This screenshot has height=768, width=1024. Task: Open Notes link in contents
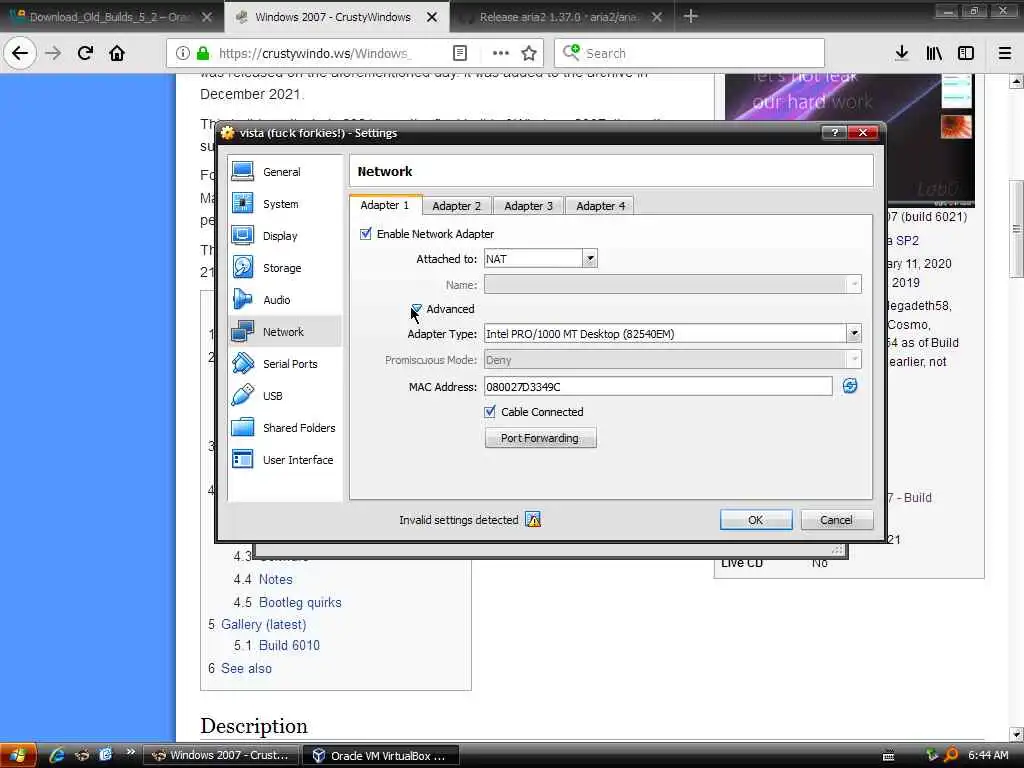click(276, 579)
